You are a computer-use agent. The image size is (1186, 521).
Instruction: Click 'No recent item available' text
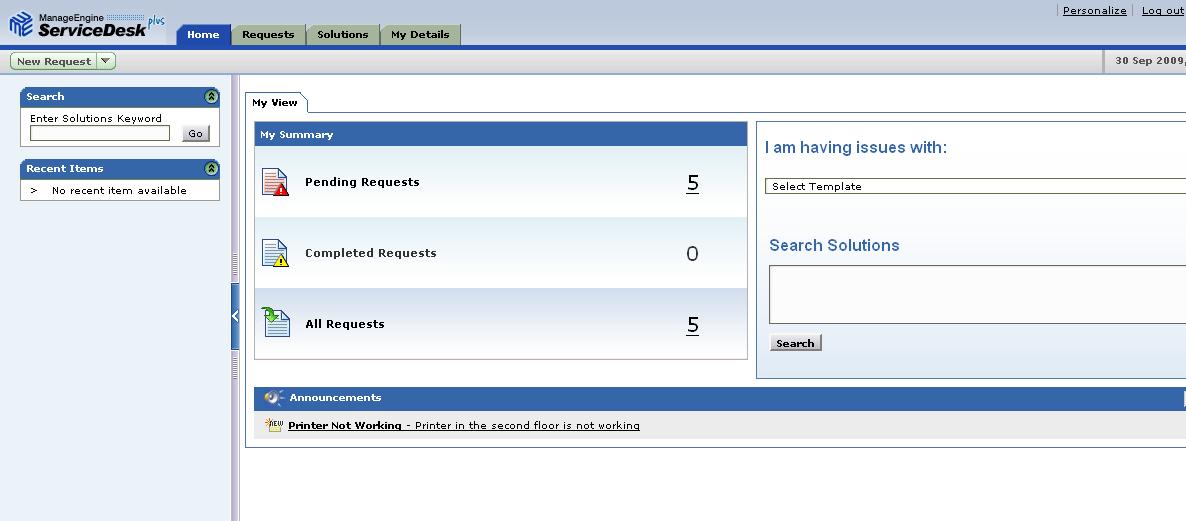point(120,191)
